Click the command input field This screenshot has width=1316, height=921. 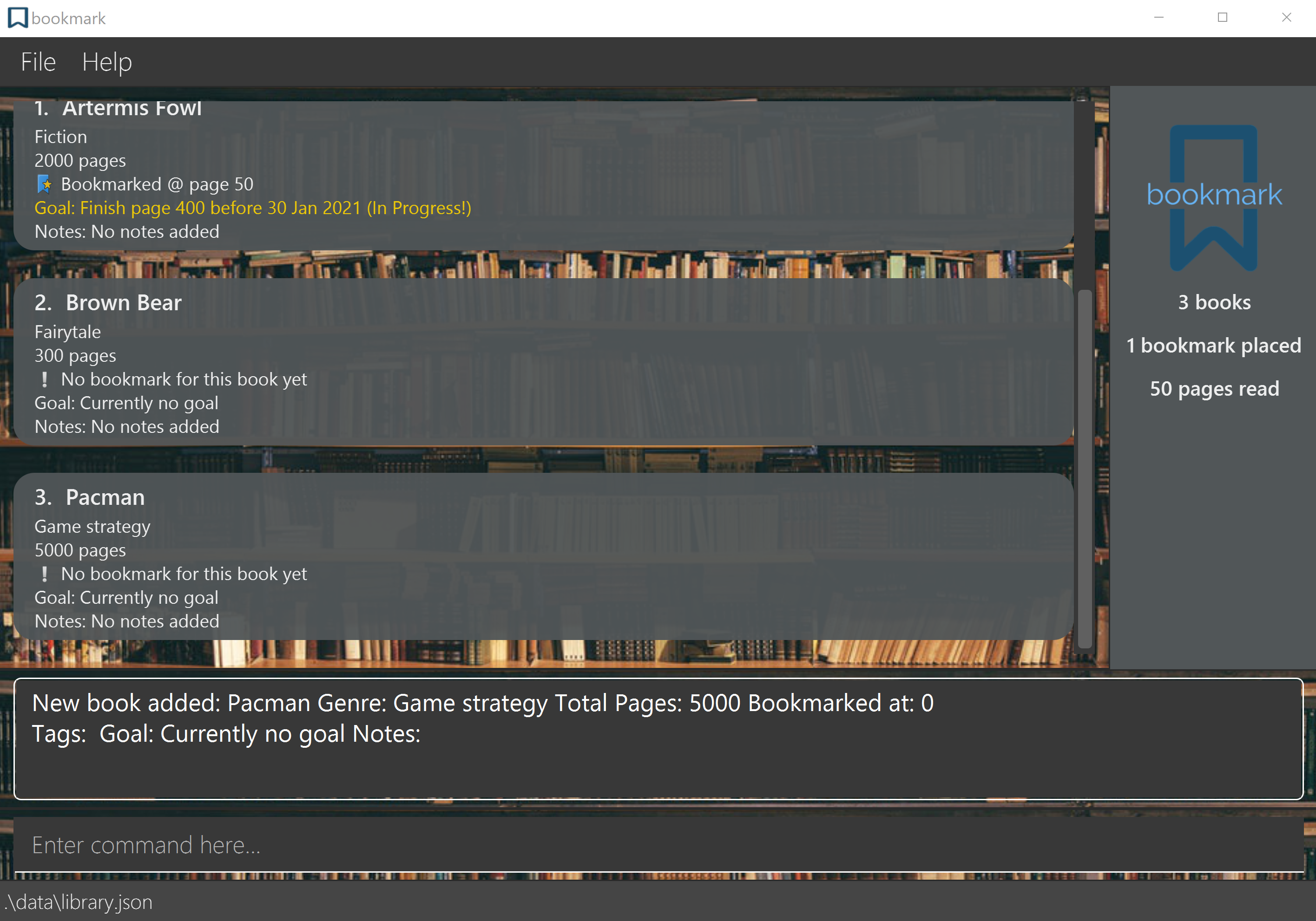(x=658, y=845)
